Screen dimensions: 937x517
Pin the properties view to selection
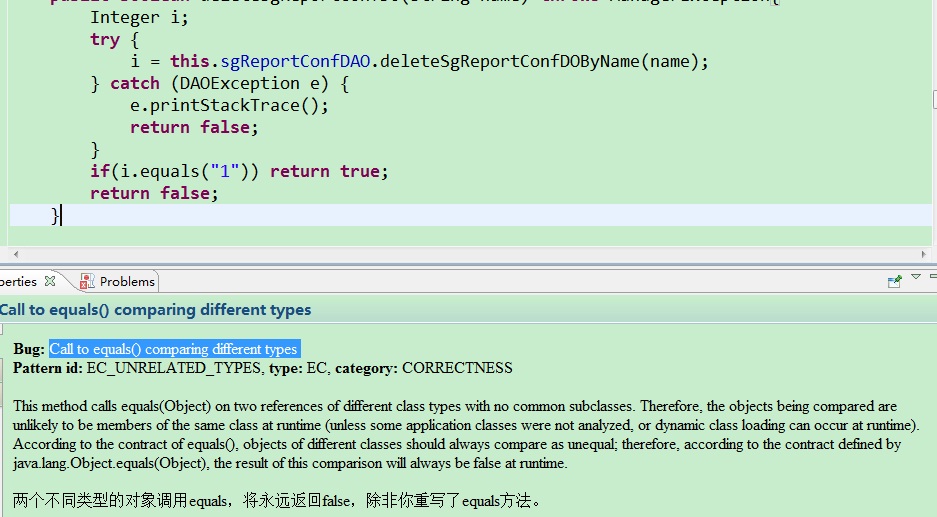(x=895, y=281)
